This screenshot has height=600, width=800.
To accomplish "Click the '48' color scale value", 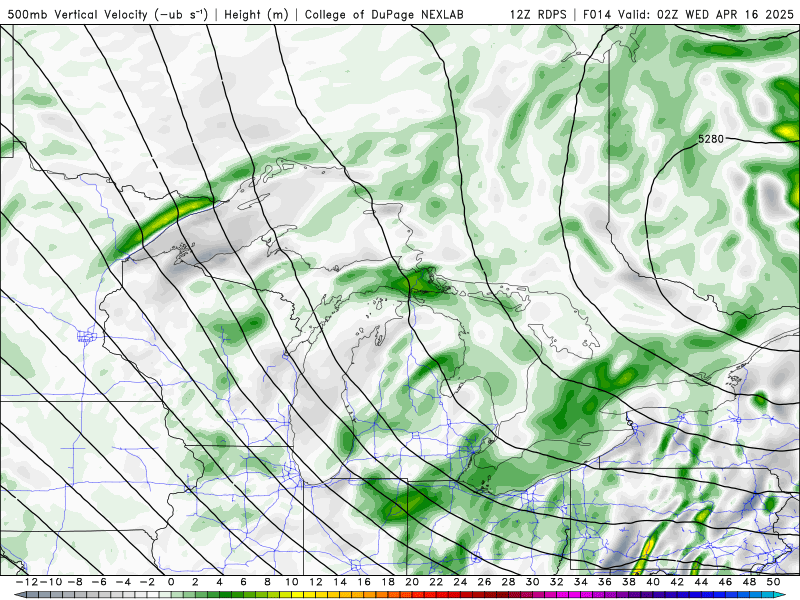I will (x=749, y=582).
